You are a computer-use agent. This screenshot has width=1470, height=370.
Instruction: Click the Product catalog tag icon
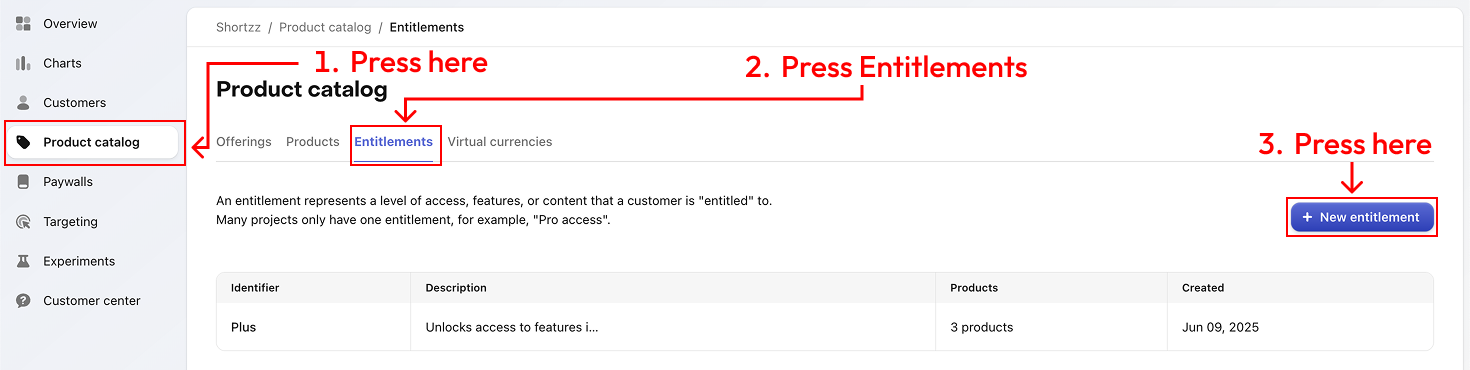23,142
